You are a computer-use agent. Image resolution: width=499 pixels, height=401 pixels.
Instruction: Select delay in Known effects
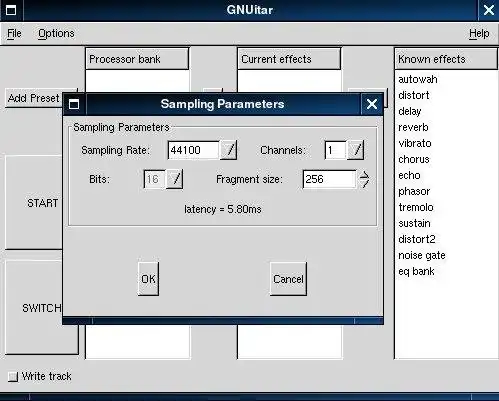click(x=446, y=111)
